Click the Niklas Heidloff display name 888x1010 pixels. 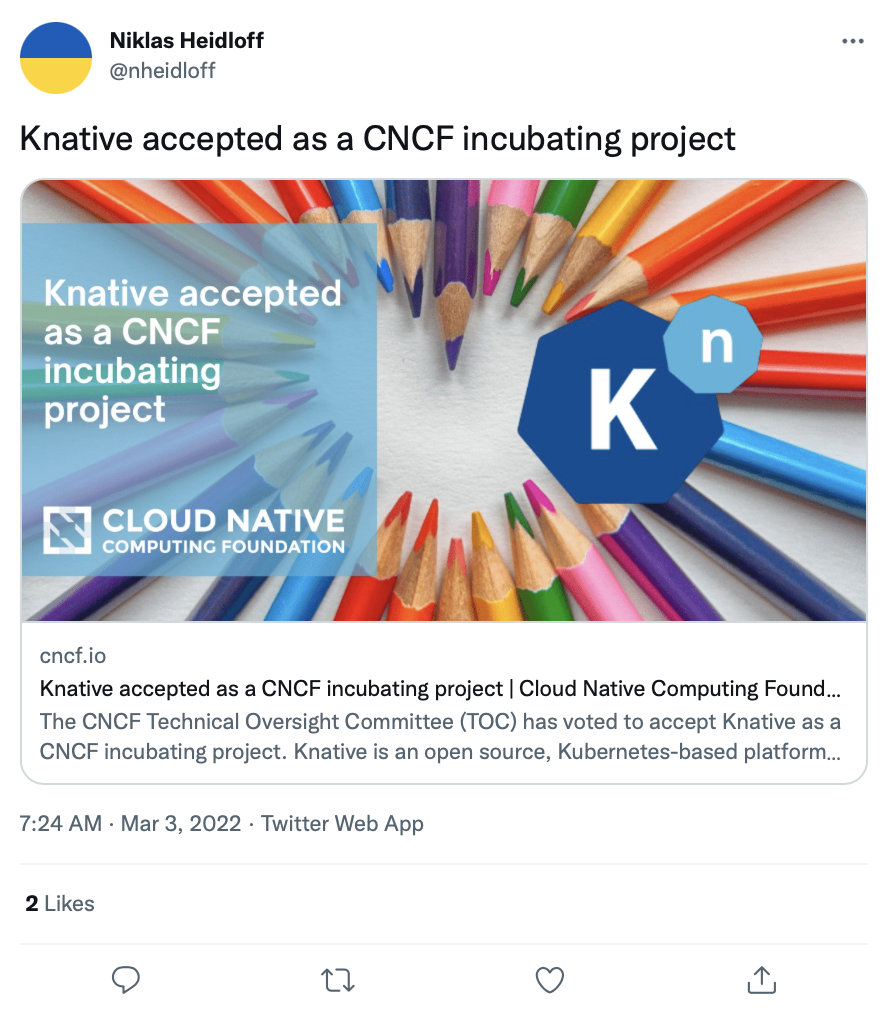(187, 41)
